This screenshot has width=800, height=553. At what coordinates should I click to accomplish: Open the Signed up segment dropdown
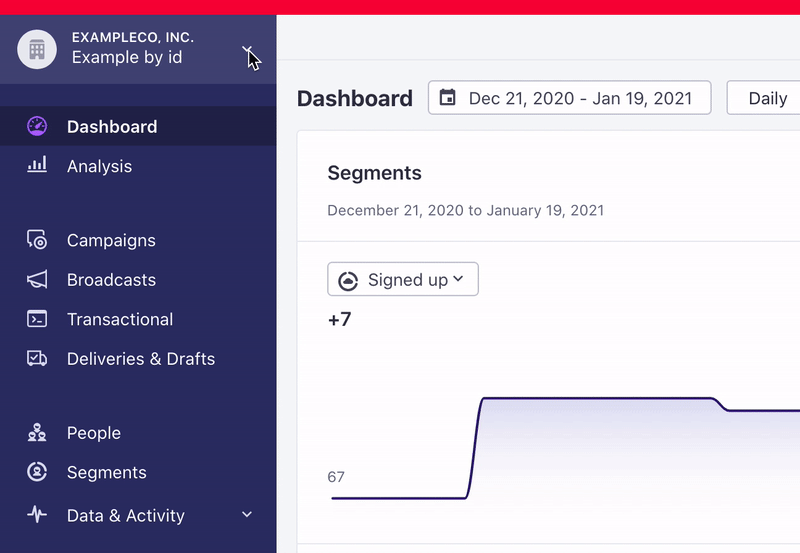(403, 280)
